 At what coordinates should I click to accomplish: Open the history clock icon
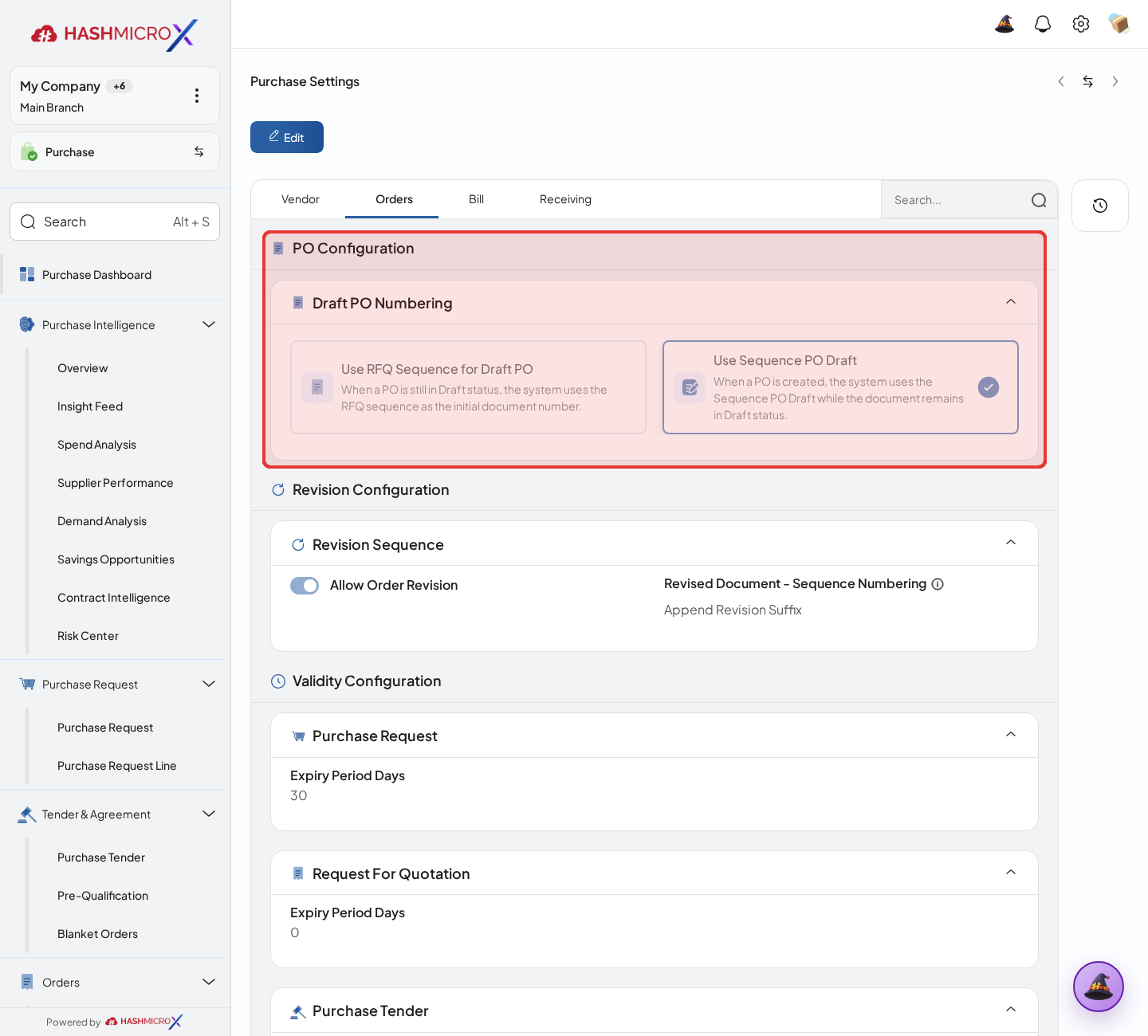tap(1100, 206)
